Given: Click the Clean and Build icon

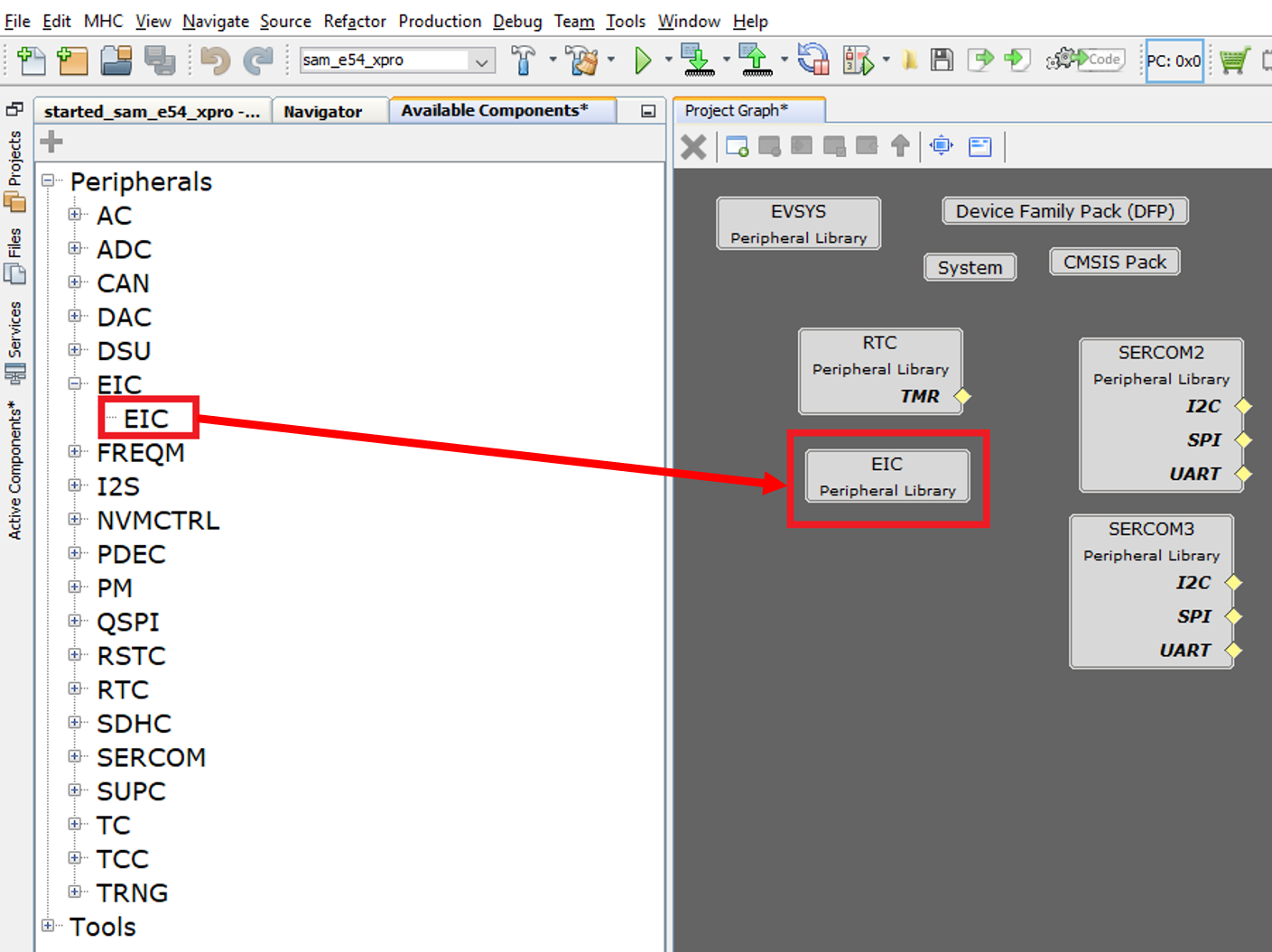Looking at the screenshot, I should (582, 60).
